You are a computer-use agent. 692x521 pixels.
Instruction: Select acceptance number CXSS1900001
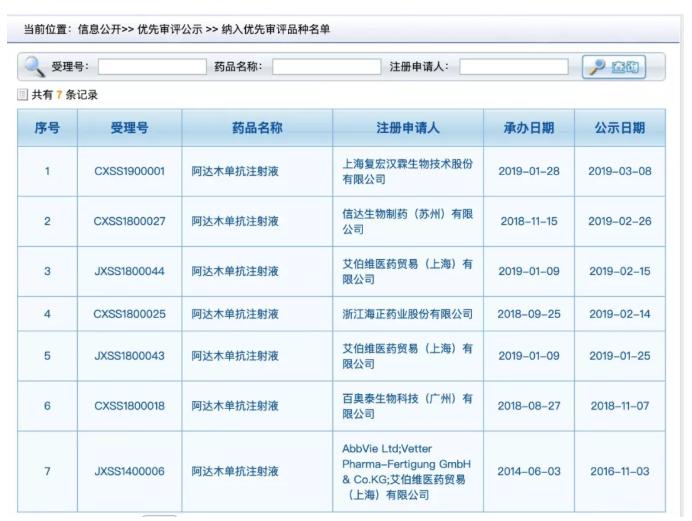(129, 171)
